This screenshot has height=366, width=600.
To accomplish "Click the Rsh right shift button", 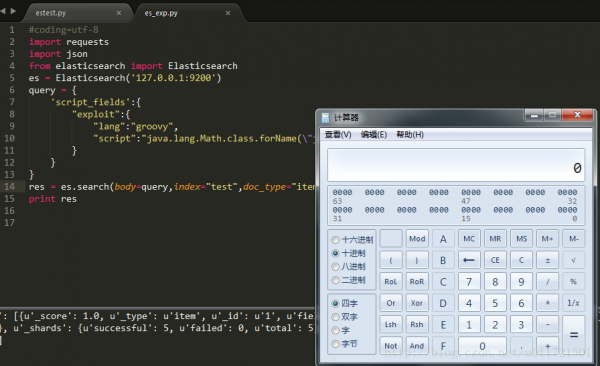I will [417, 325].
